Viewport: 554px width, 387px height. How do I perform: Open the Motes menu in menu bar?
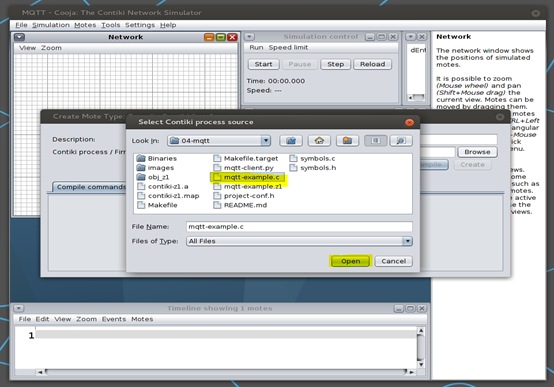(85, 25)
